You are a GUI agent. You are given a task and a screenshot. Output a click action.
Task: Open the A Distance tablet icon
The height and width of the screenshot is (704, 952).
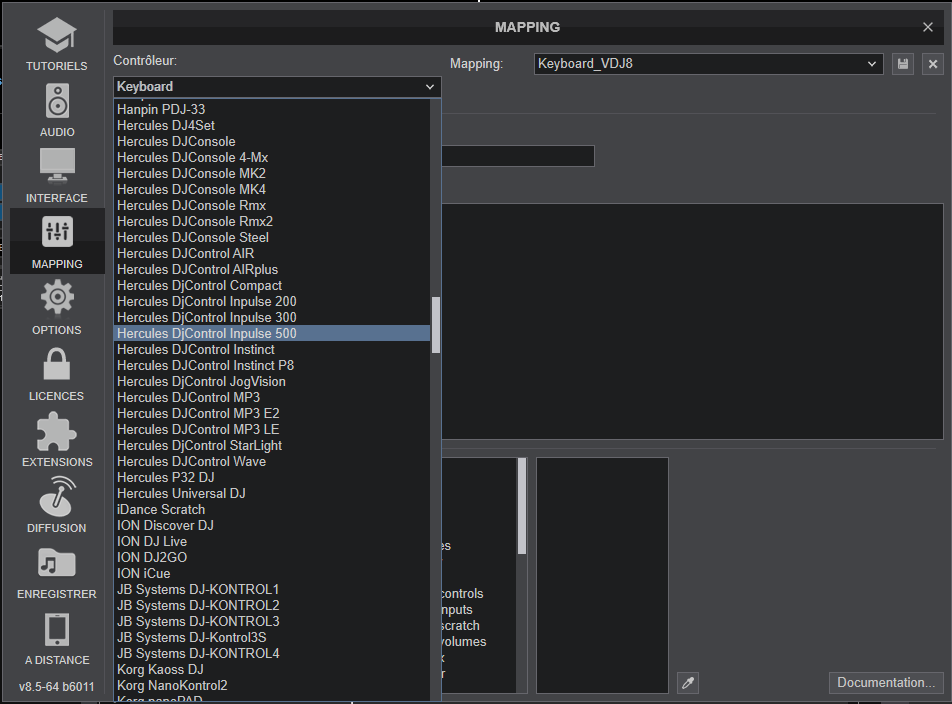[x=57, y=630]
